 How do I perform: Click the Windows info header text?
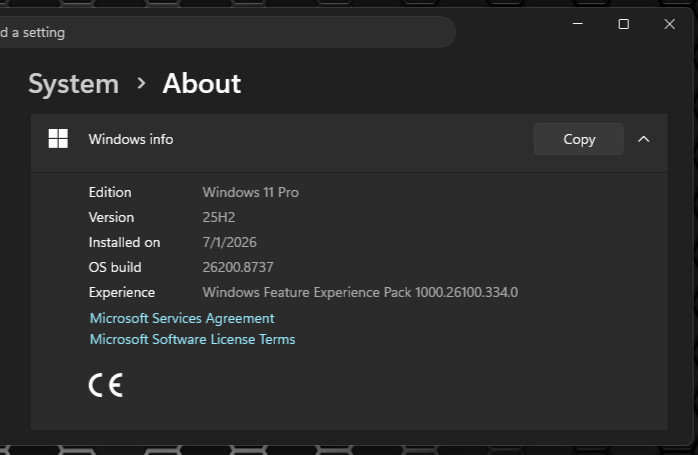tap(131, 139)
